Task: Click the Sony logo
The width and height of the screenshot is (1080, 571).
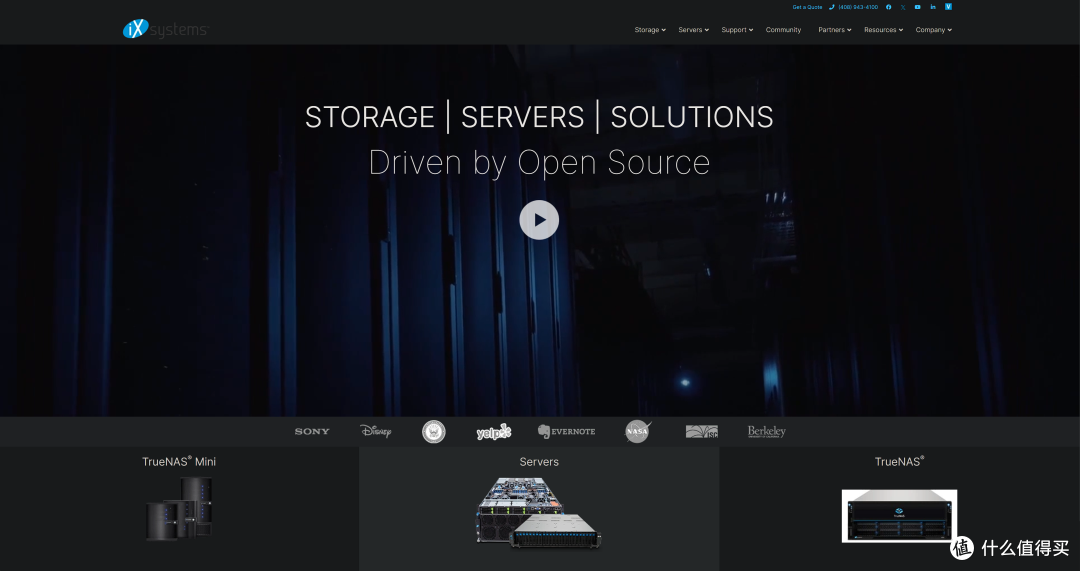Action: pos(312,432)
